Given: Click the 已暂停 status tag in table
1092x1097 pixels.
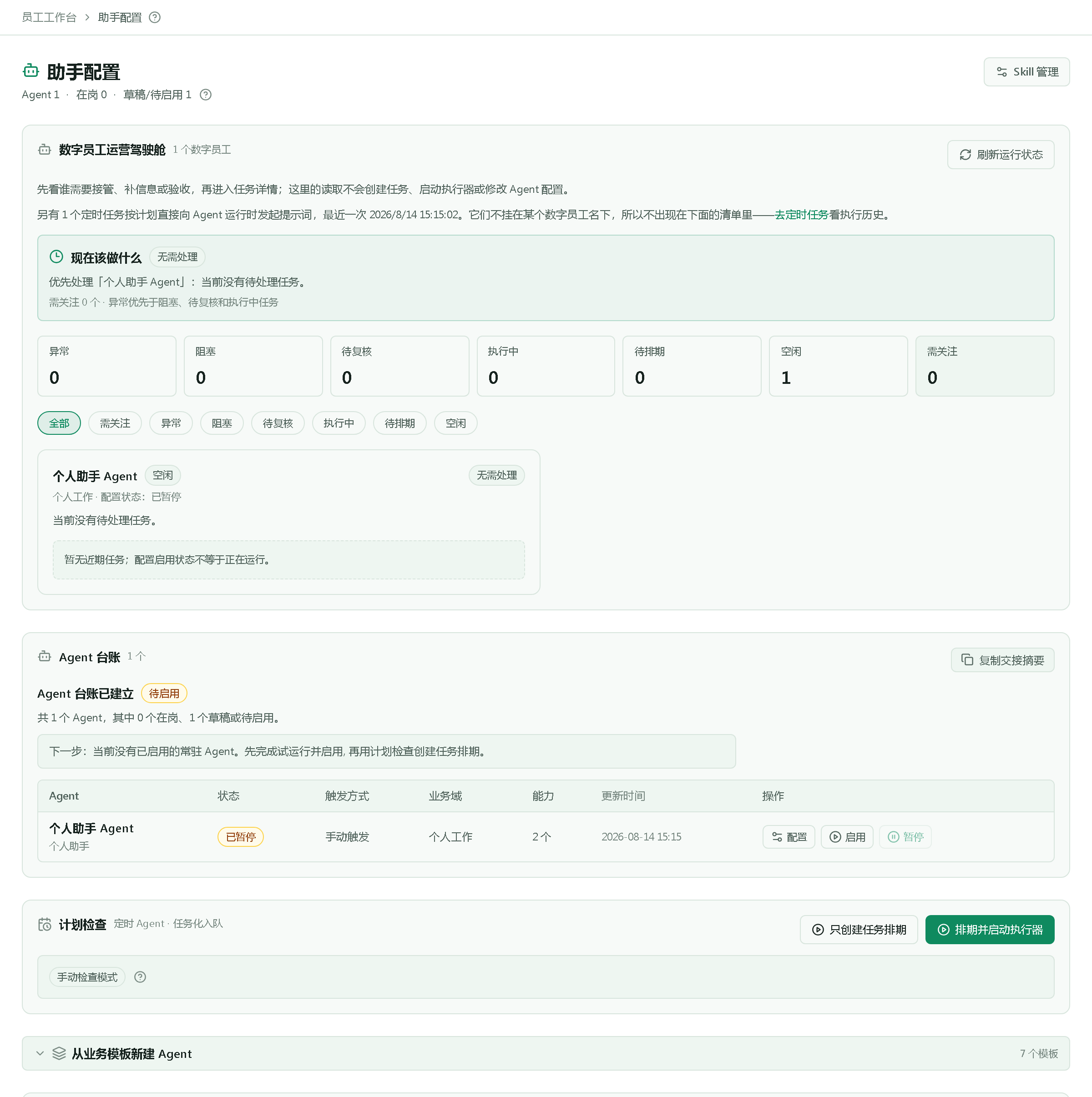Looking at the screenshot, I should point(240,837).
